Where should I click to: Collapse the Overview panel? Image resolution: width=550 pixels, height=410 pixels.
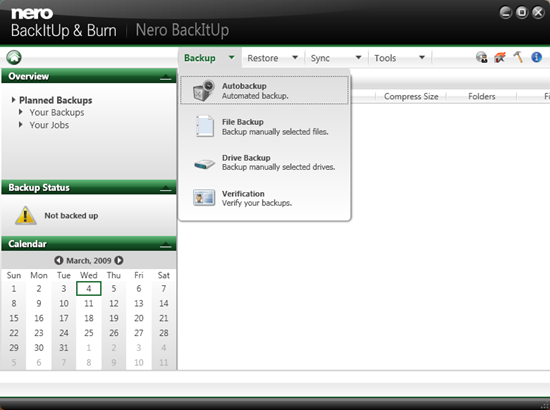(x=166, y=77)
